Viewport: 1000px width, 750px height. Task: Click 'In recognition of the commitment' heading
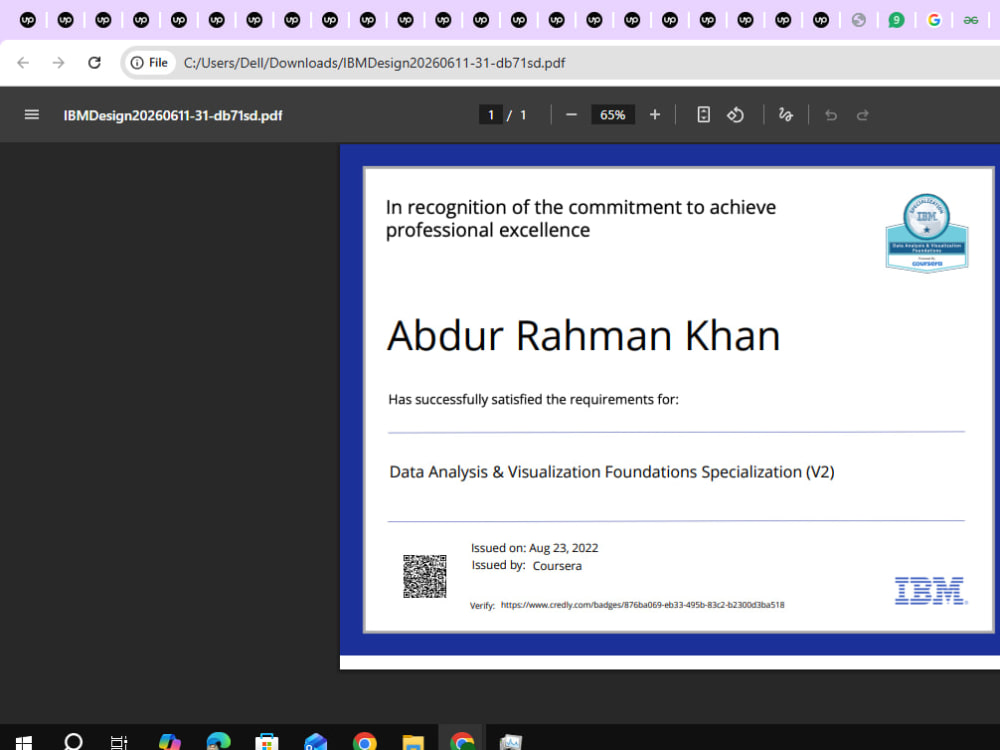coord(580,218)
